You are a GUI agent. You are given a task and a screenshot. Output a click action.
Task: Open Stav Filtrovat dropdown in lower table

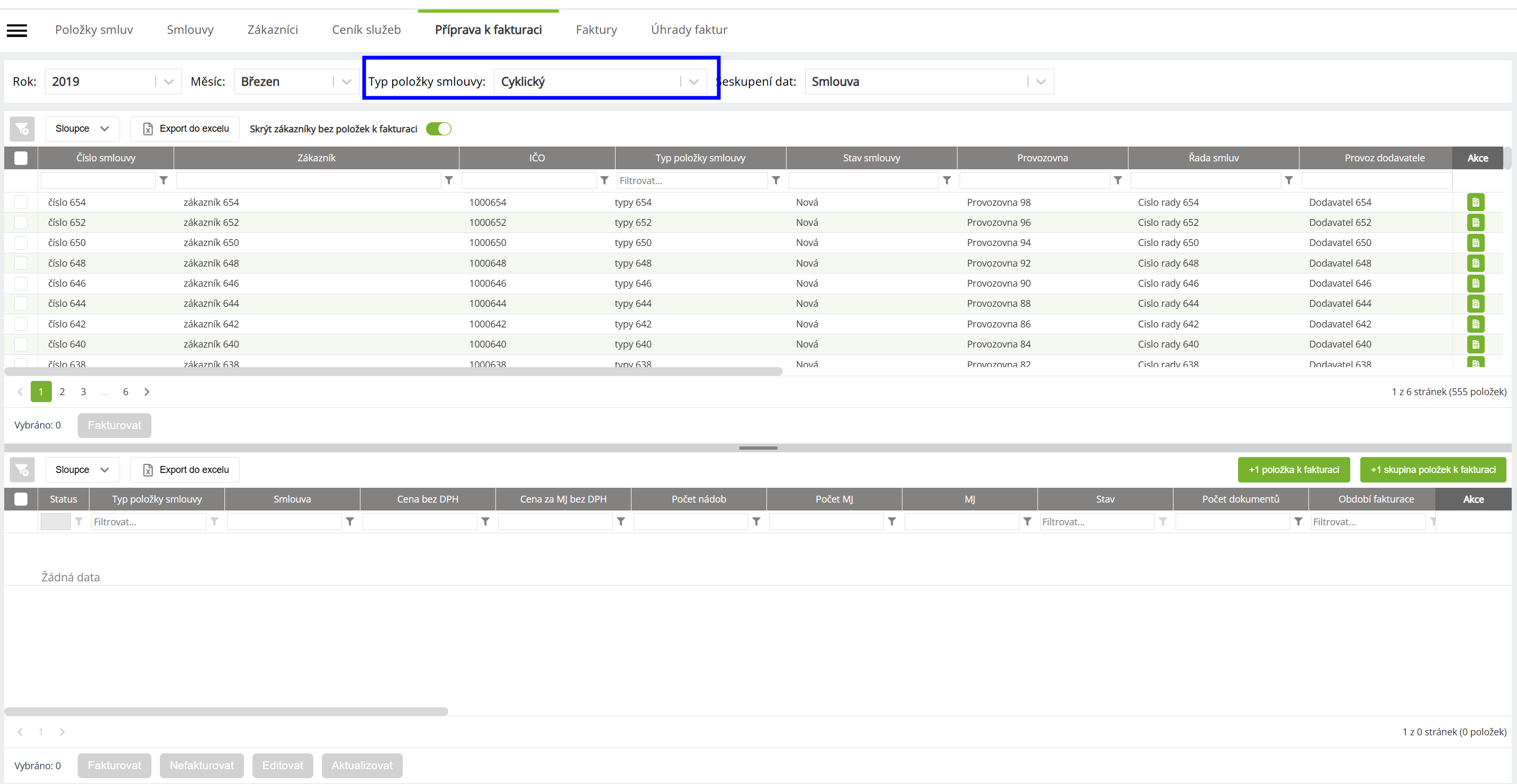tap(1097, 522)
